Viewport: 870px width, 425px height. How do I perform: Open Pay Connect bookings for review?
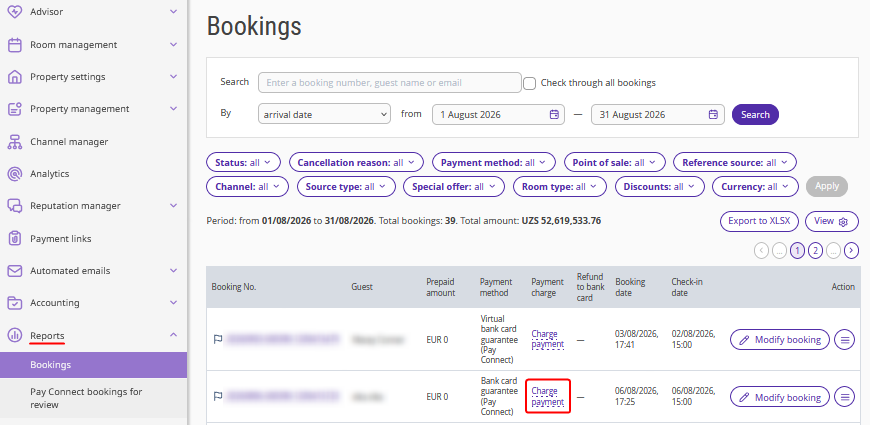click(94, 398)
